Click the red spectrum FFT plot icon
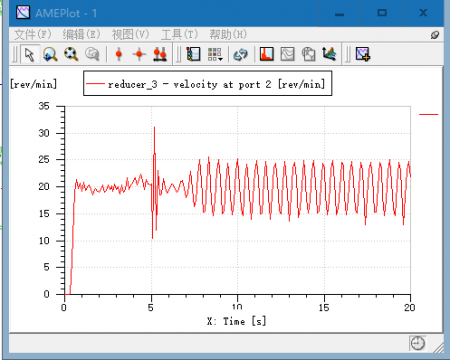This screenshot has width=450, height=360. point(267,54)
